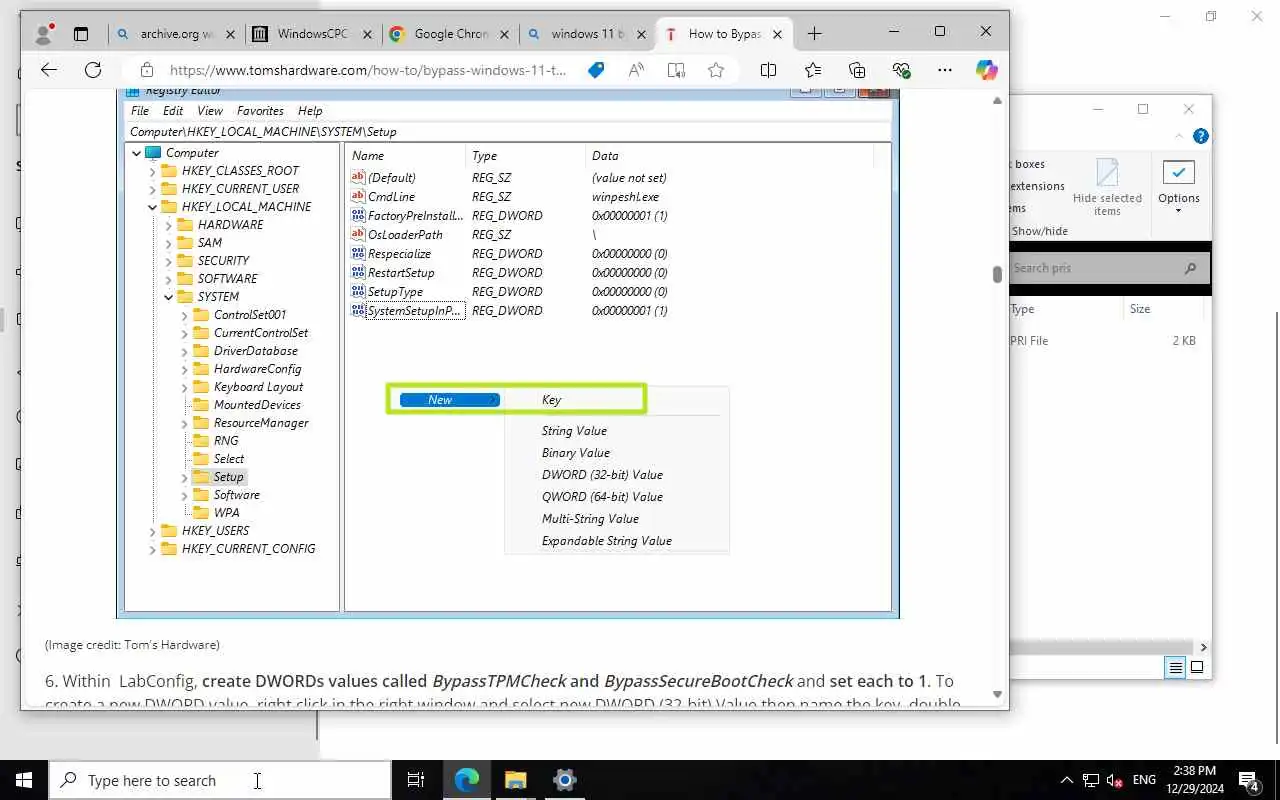This screenshot has width=1280, height=800.
Task: Close the Google Chrome tab
Action: pos(504,34)
